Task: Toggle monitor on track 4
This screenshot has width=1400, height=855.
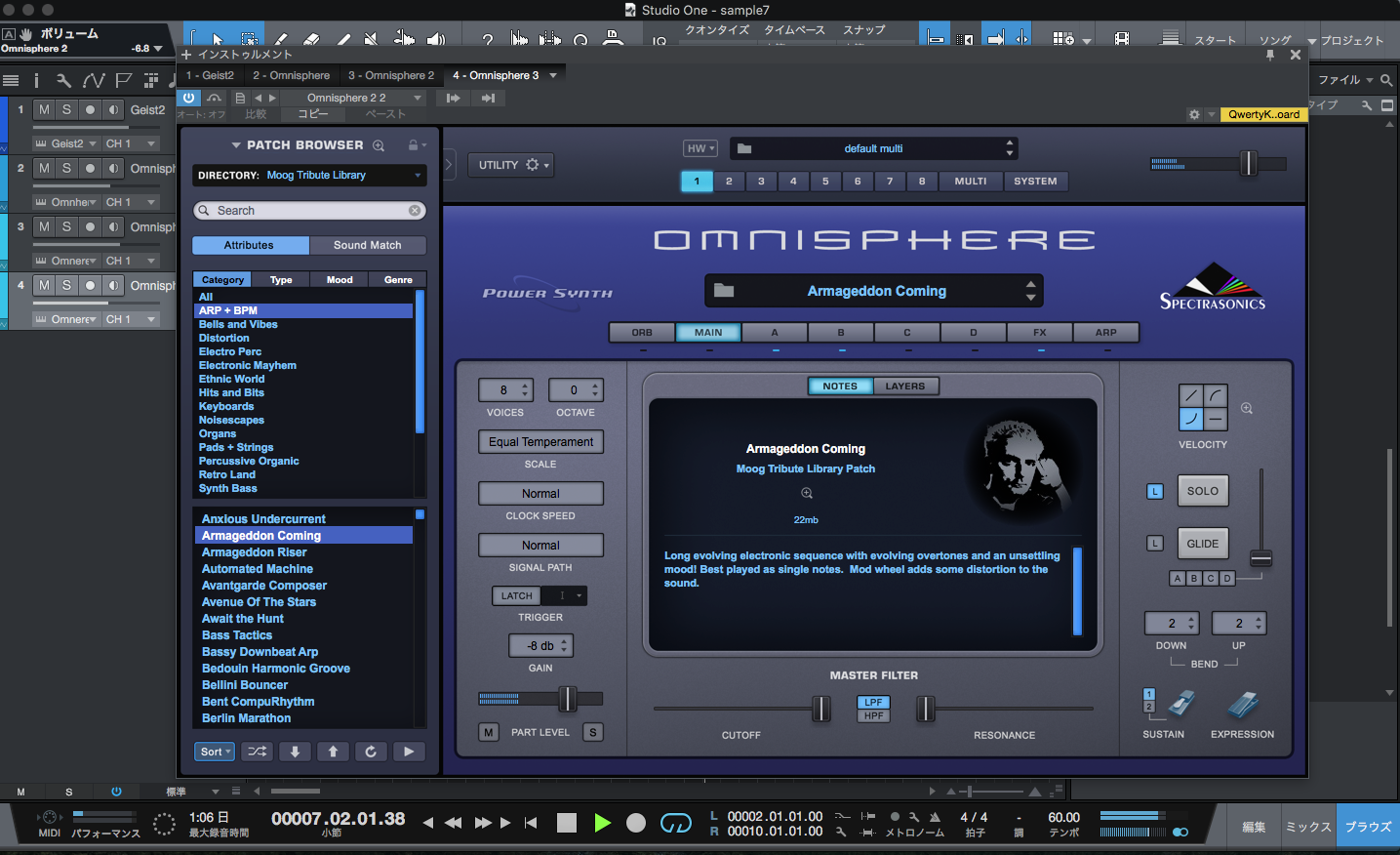Action: tap(113, 286)
